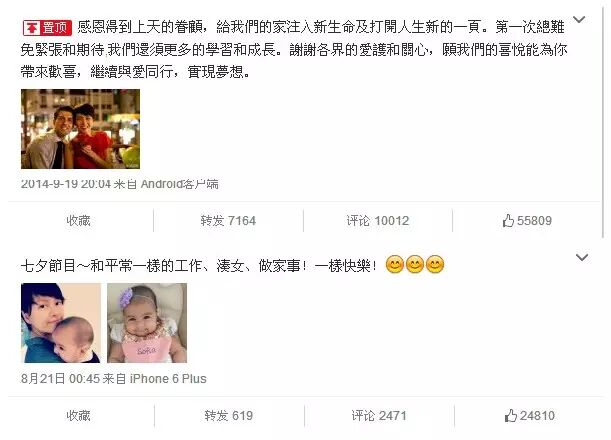
Task: Open the 8月21日 00:45 timestamp link
Action: [60, 378]
